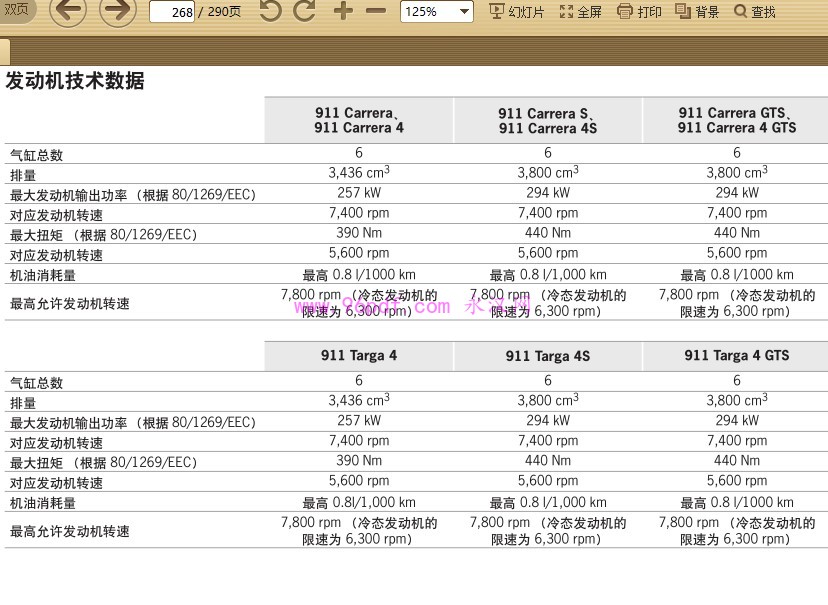
Task: Rotate page clockwise
Action: 305,11
